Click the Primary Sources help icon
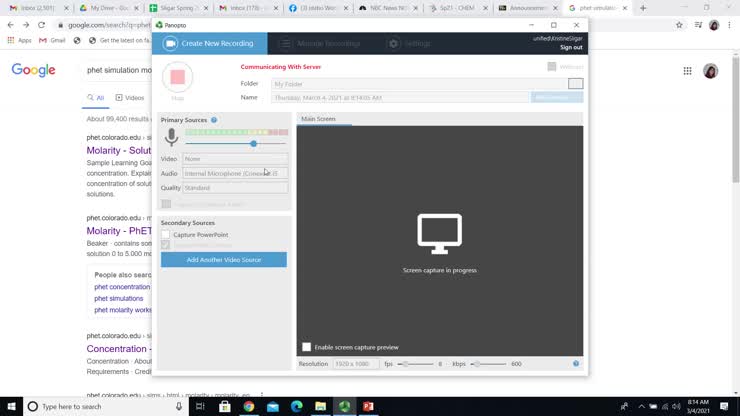 pos(214,120)
